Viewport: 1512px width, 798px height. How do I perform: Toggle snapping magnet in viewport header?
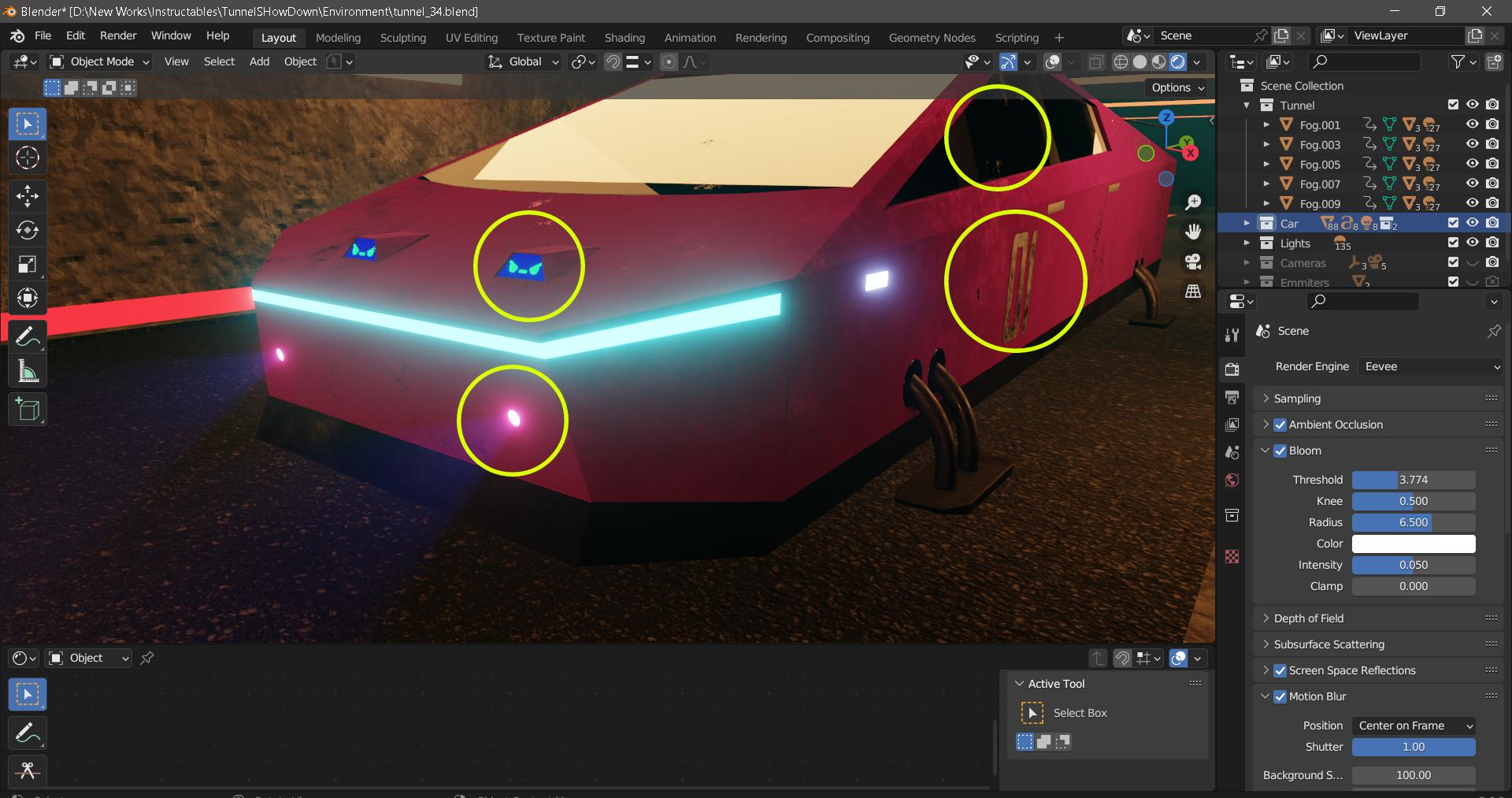point(613,62)
